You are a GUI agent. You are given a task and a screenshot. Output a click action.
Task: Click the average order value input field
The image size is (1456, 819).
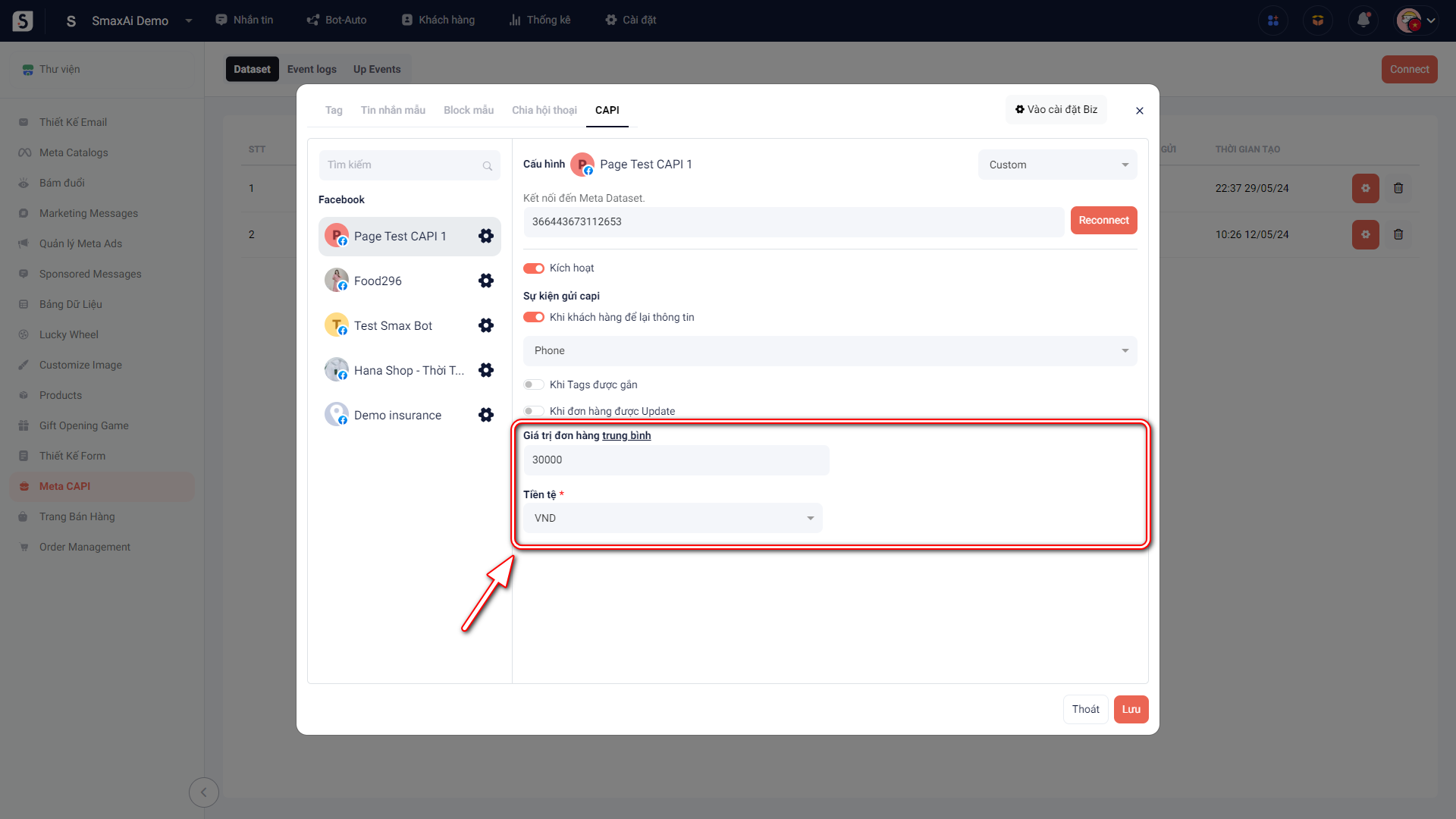click(676, 460)
